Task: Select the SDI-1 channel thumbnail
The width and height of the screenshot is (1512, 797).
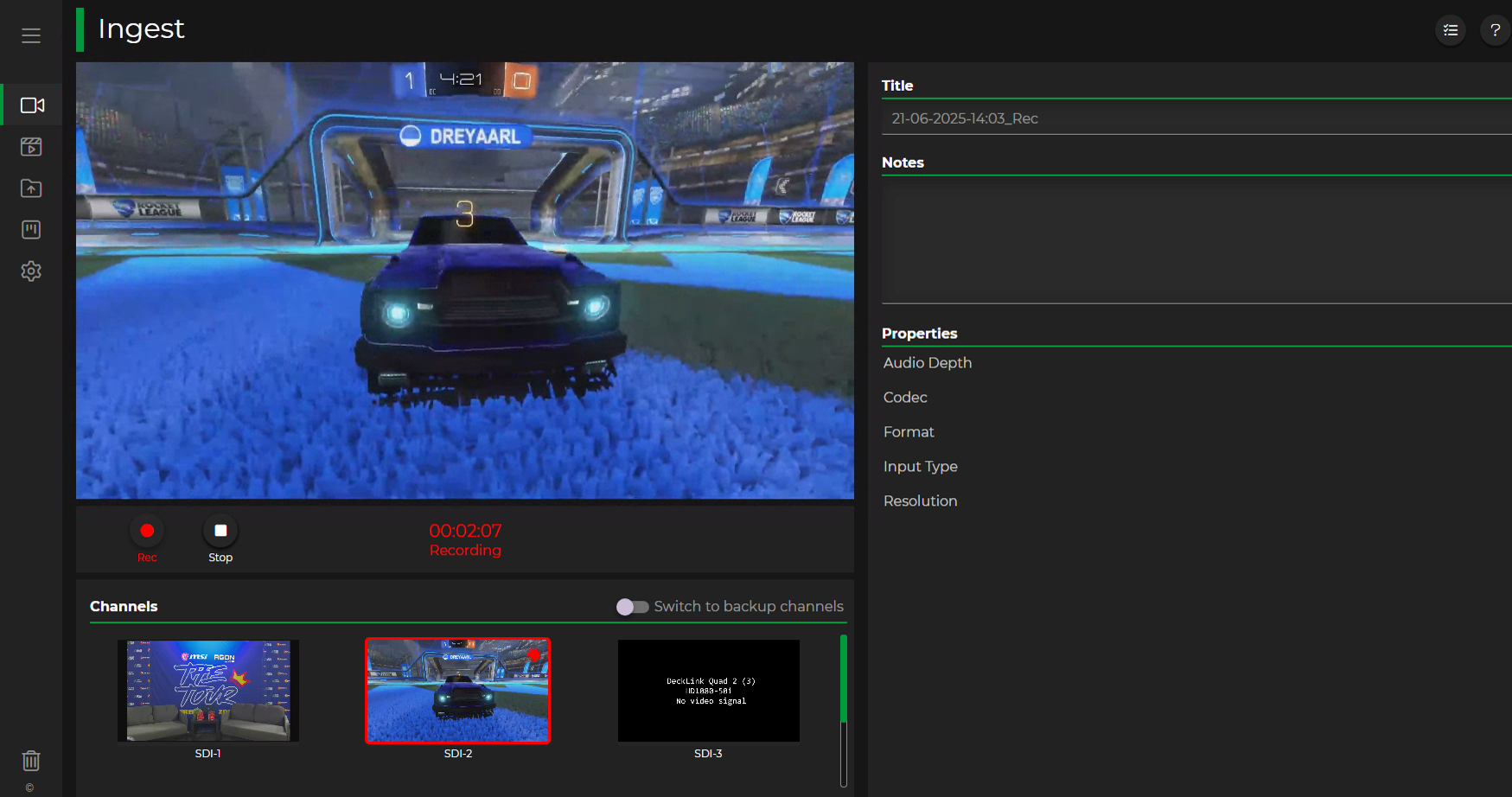Action: 208,691
